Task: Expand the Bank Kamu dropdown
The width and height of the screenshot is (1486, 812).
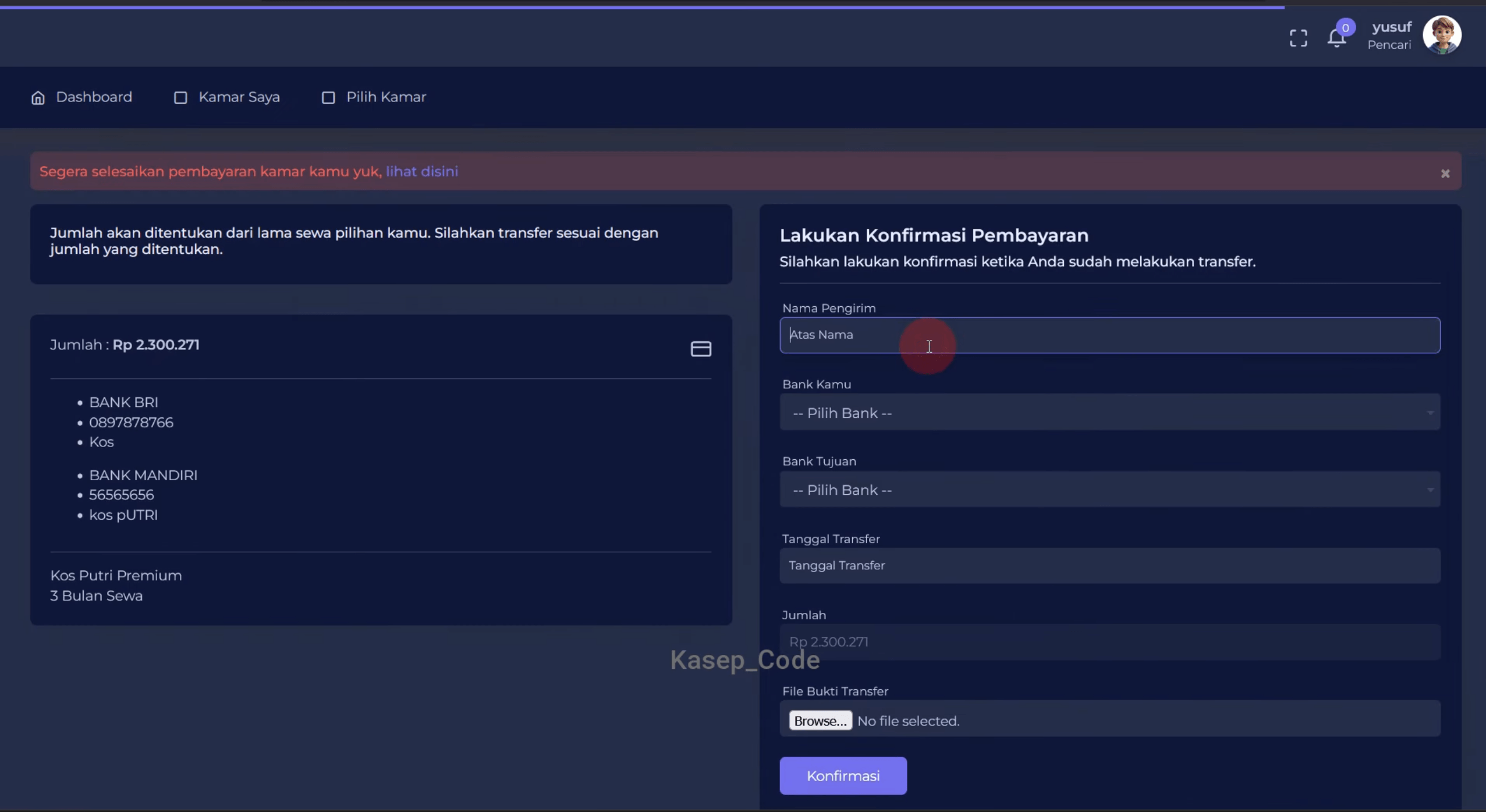Action: click(1109, 412)
